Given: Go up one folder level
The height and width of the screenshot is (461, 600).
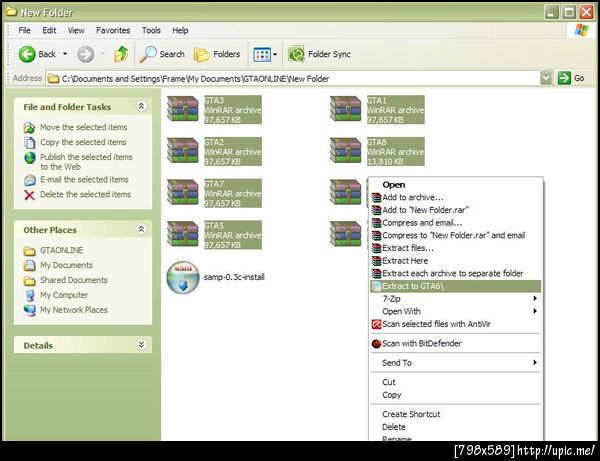Looking at the screenshot, I should 121,54.
